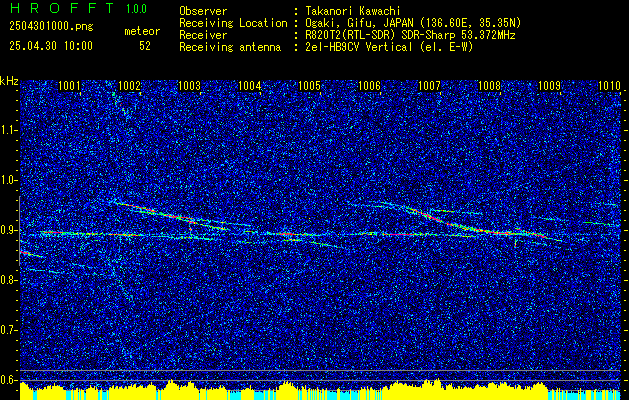The width and height of the screenshot is (629, 400).
Task: Click the 1010 time marker
Action: tap(609, 86)
